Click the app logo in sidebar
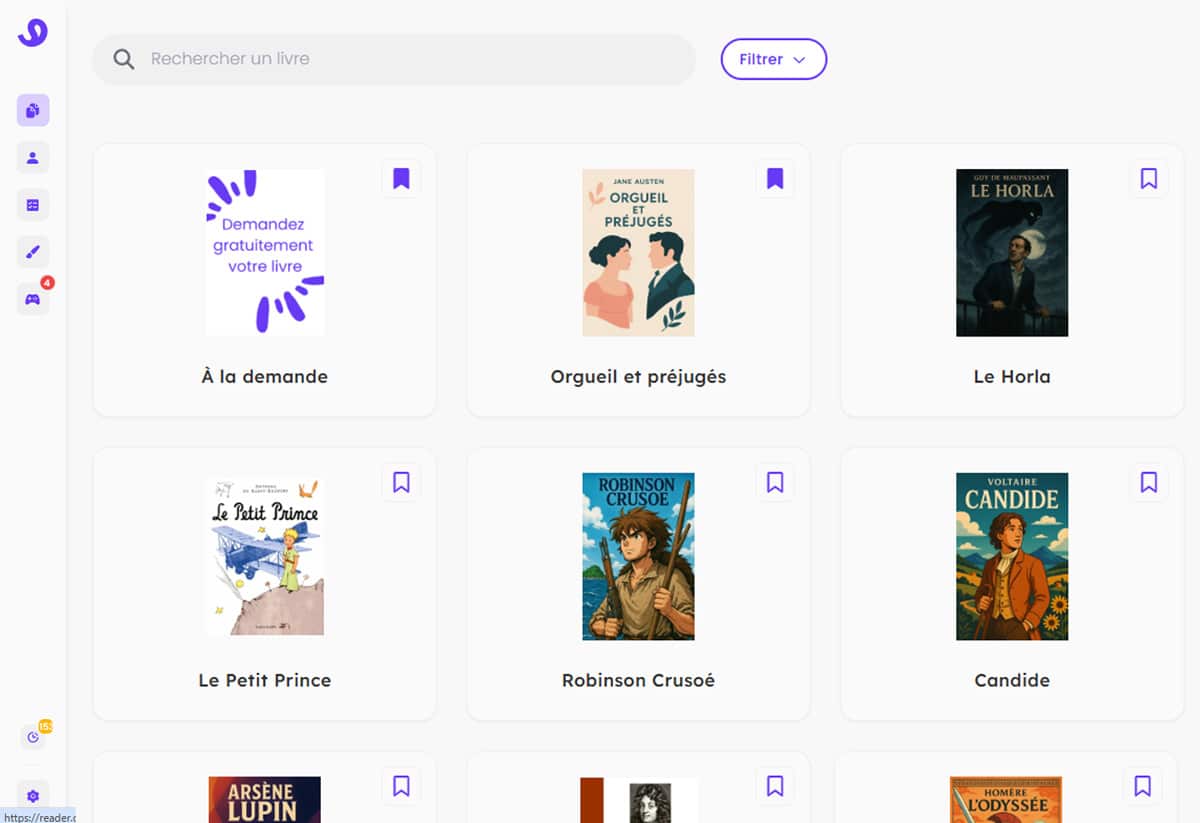This screenshot has height=823, width=1200. [33, 32]
